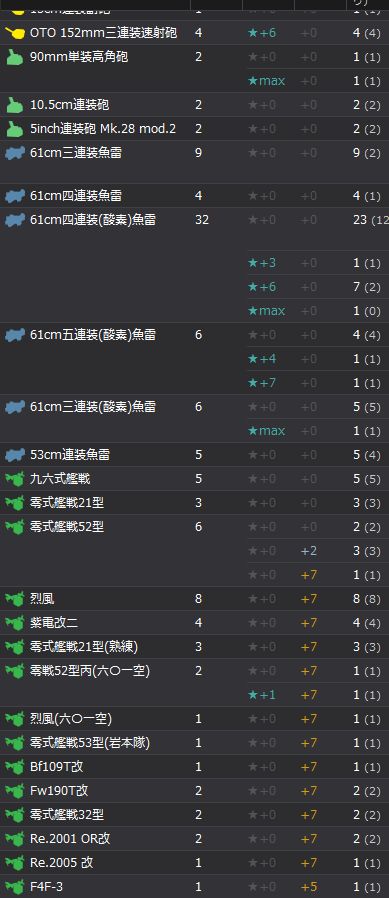Image resolution: width=389 pixels, height=898 pixels.
Task: Select the Re.2001 OR改 equipment name
Action: coord(70,838)
